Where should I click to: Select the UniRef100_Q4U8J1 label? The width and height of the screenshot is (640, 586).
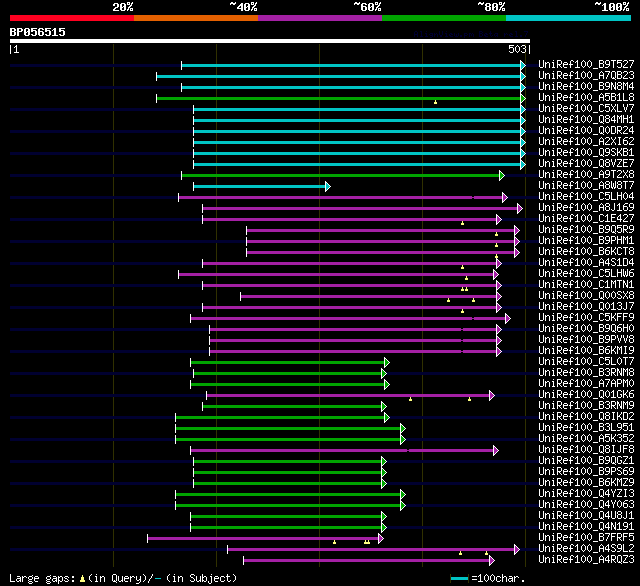tap(586, 516)
